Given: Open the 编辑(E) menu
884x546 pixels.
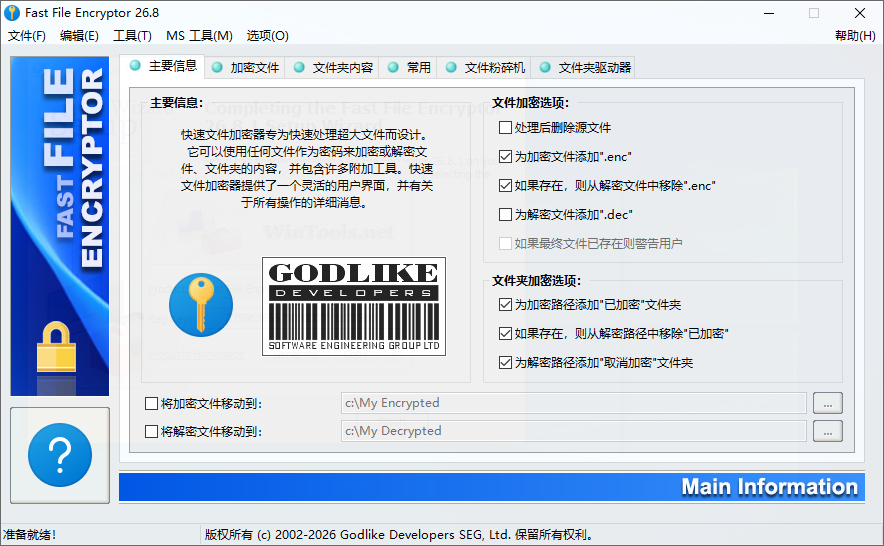Looking at the screenshot, I should 79,36.
